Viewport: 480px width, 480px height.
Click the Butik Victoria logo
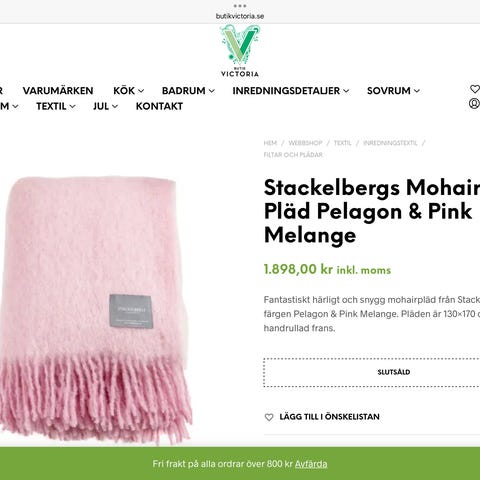240,51
